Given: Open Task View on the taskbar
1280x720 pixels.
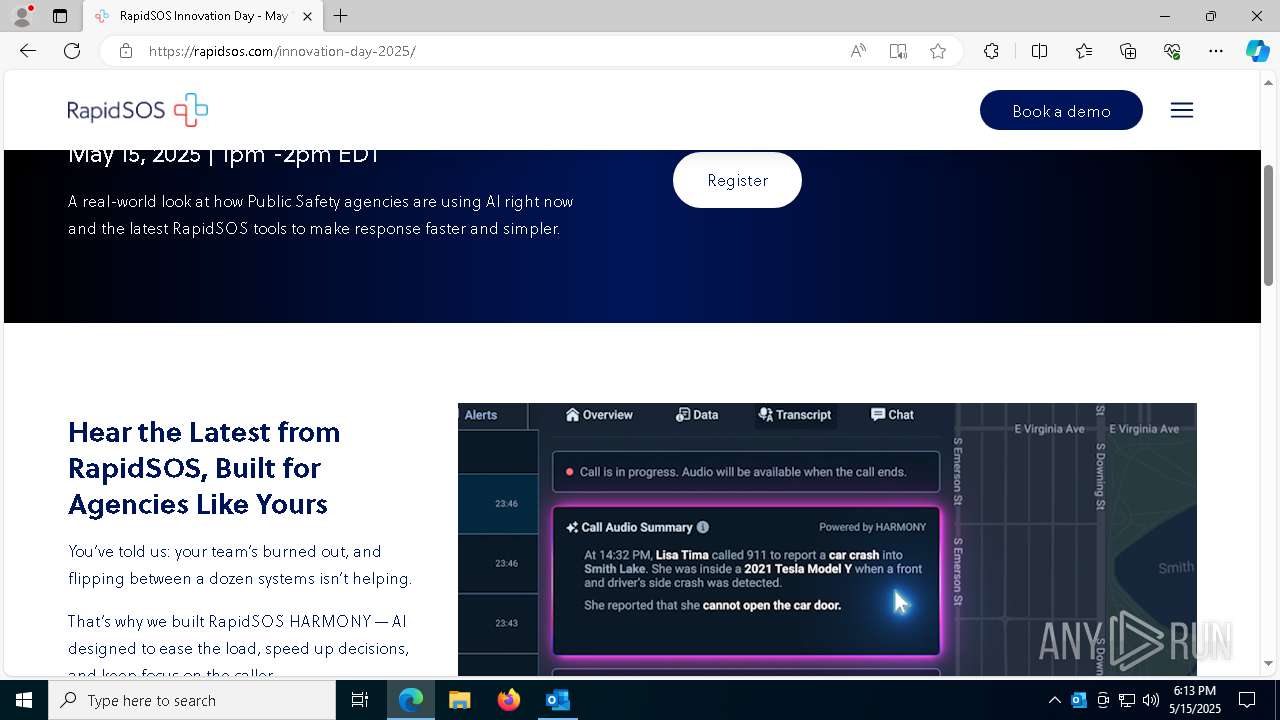Looking at the screenshot, I should tap(360, 700).
